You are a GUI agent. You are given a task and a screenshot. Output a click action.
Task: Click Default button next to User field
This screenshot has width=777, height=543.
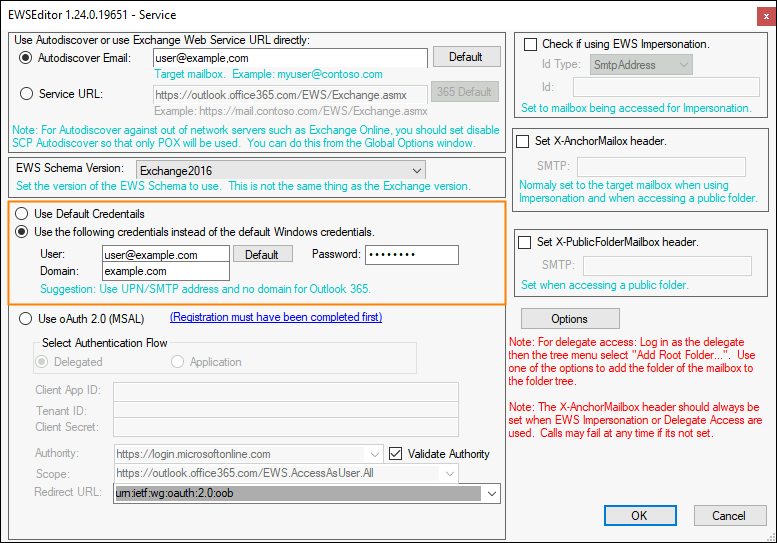[x=262, y=255]
